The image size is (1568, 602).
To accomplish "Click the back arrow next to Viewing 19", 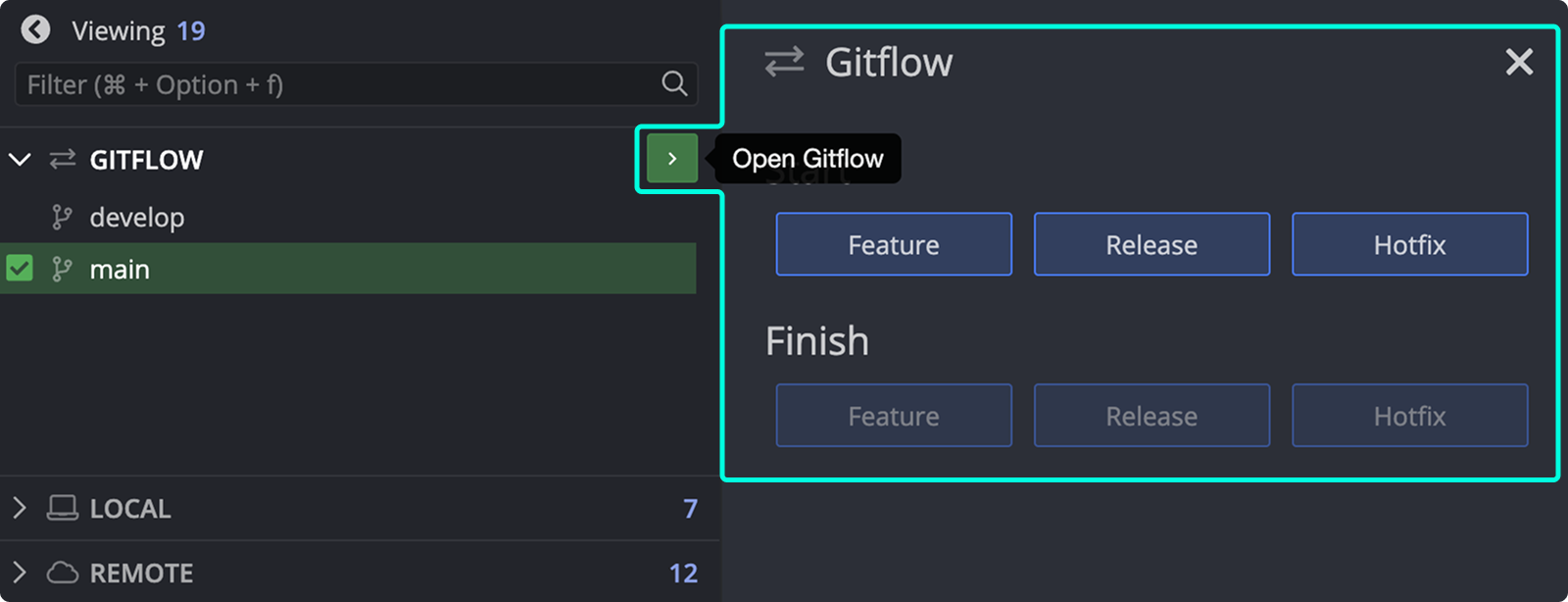I will 35,29.
